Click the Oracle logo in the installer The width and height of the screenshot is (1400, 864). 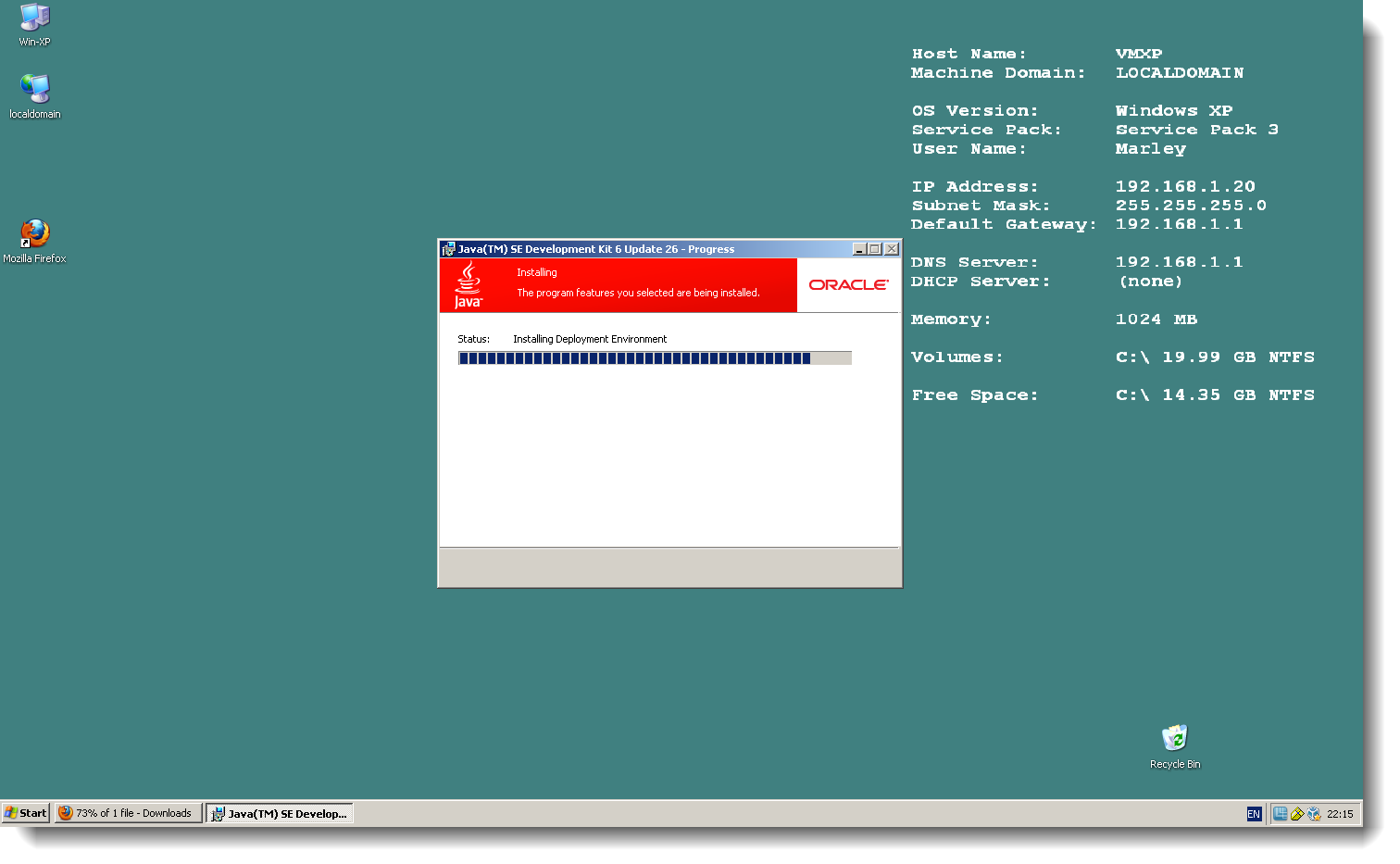pos(848,284)
